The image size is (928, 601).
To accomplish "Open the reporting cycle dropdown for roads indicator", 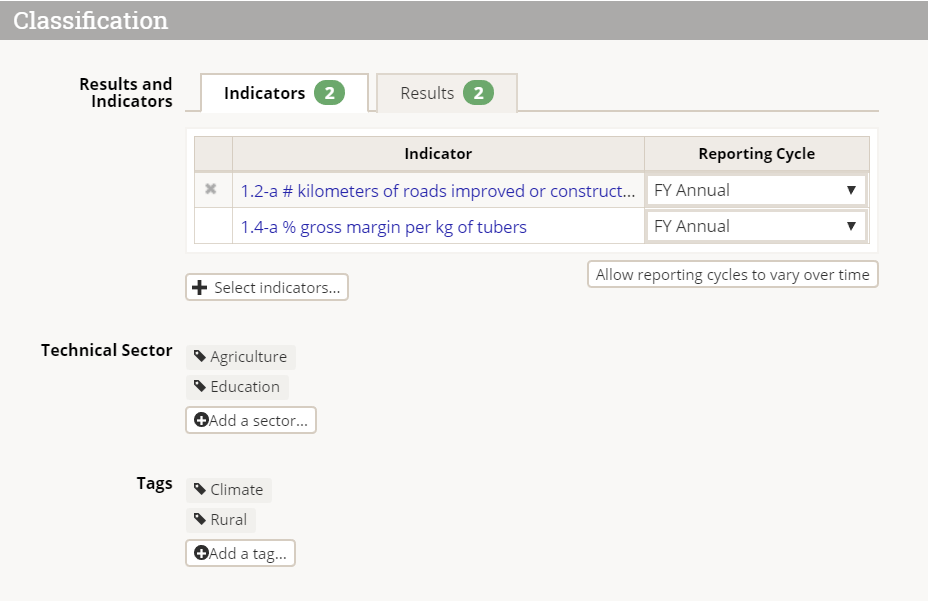I will pos(756,190).
